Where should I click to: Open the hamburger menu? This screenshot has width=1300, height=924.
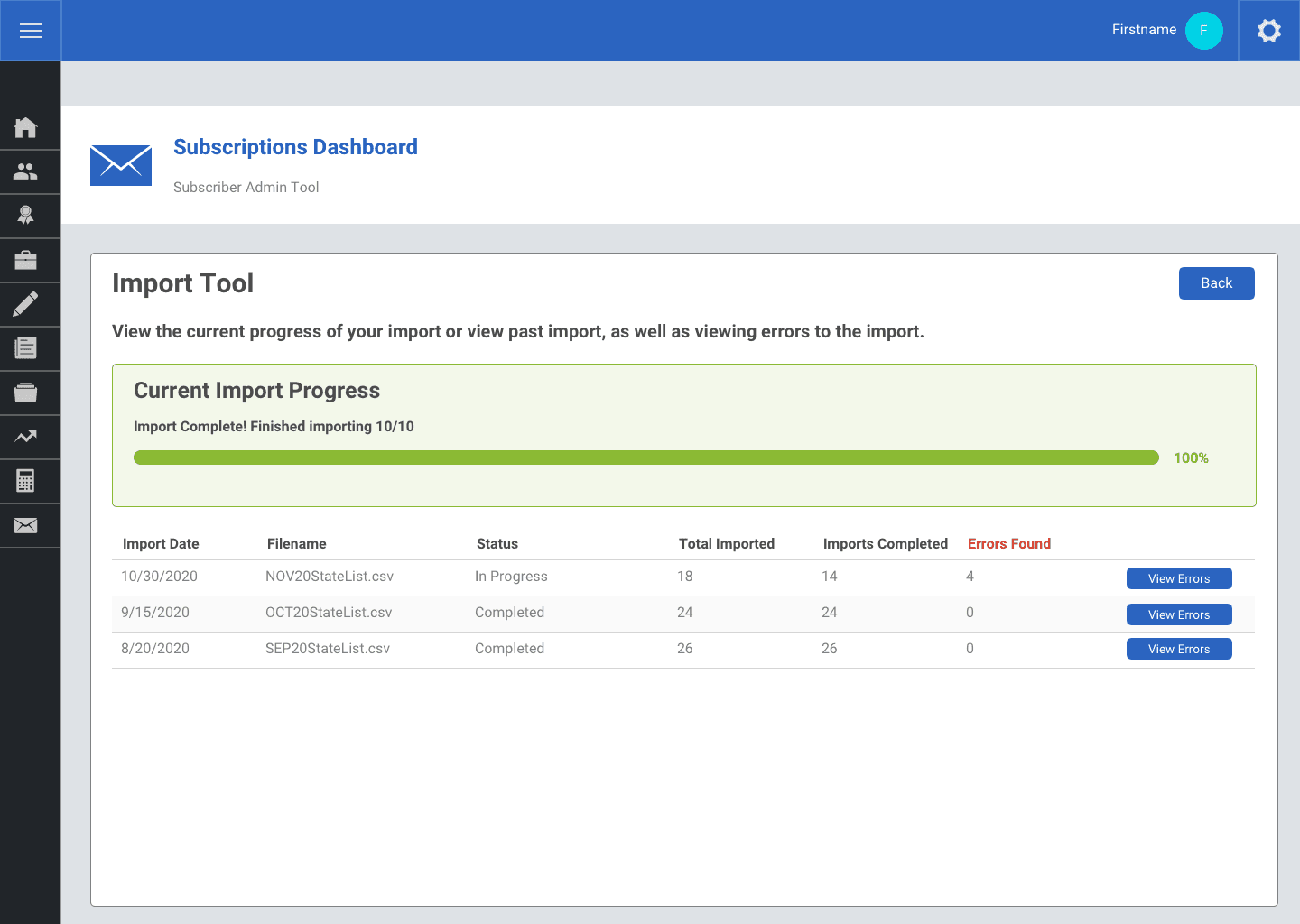tap(31, 31)
